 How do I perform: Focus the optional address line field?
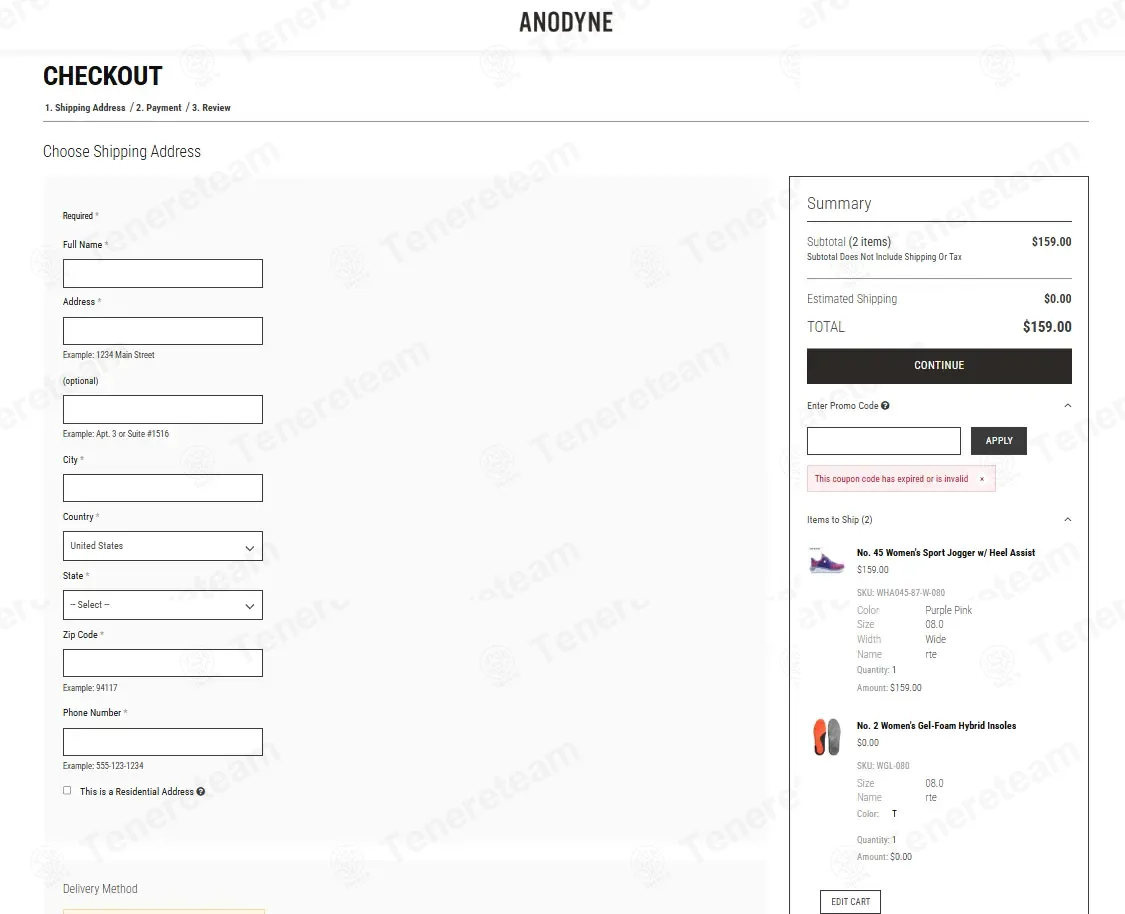[163, 410]
